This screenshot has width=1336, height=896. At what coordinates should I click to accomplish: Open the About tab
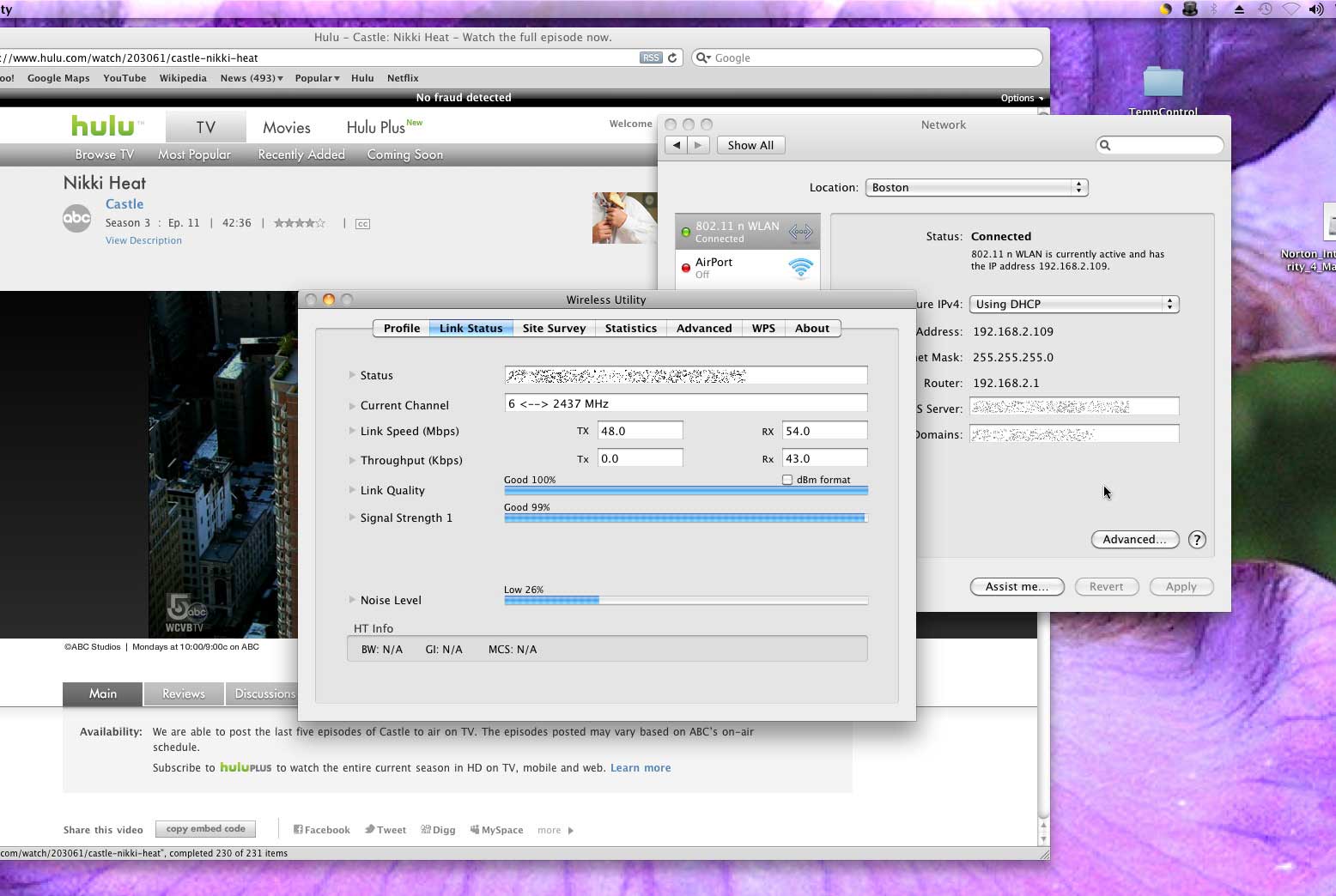coord(812,328)
